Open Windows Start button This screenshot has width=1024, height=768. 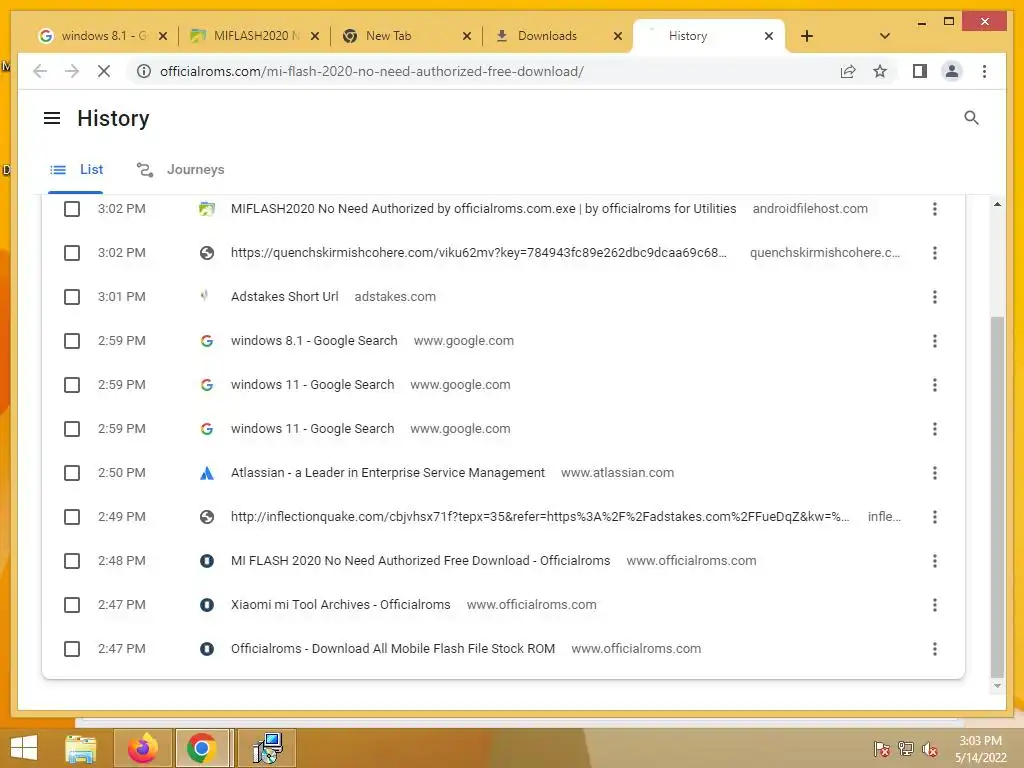[x=24, y=747]
